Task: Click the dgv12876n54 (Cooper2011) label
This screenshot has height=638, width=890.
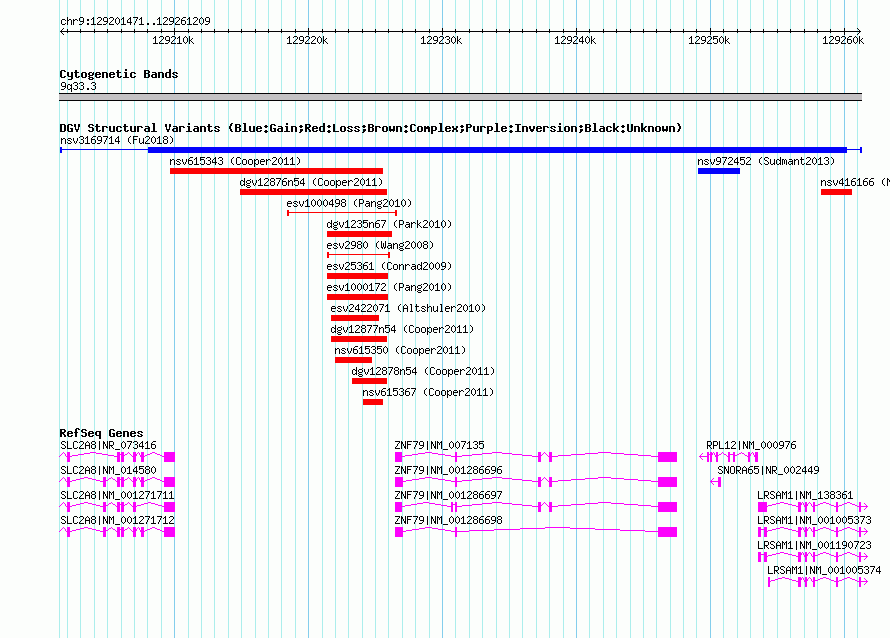Action: tap(311, 182)
